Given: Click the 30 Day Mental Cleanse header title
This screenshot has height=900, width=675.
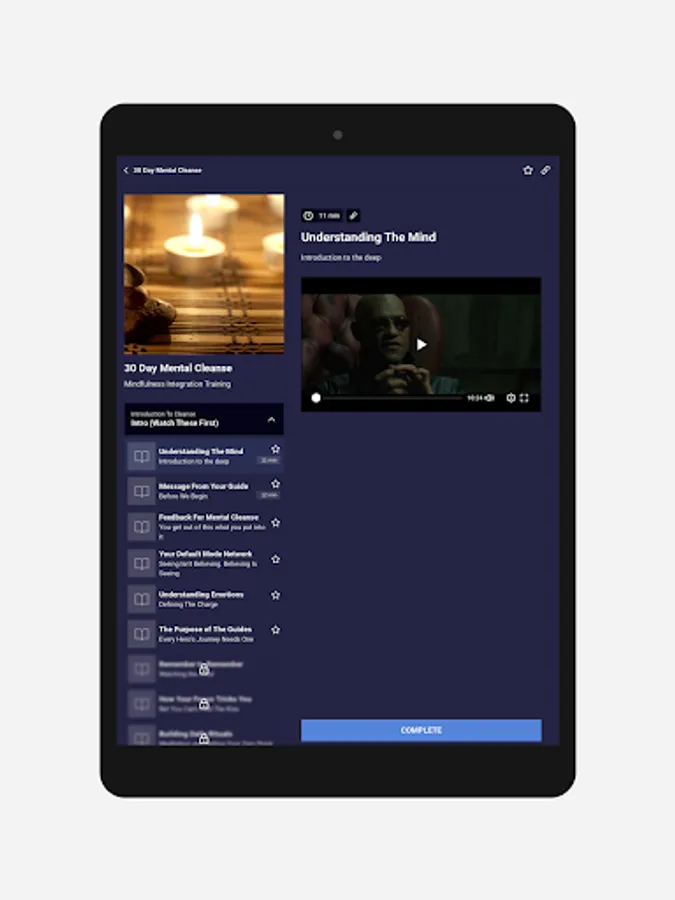Looking at the screenshot, I should point(168,170).
